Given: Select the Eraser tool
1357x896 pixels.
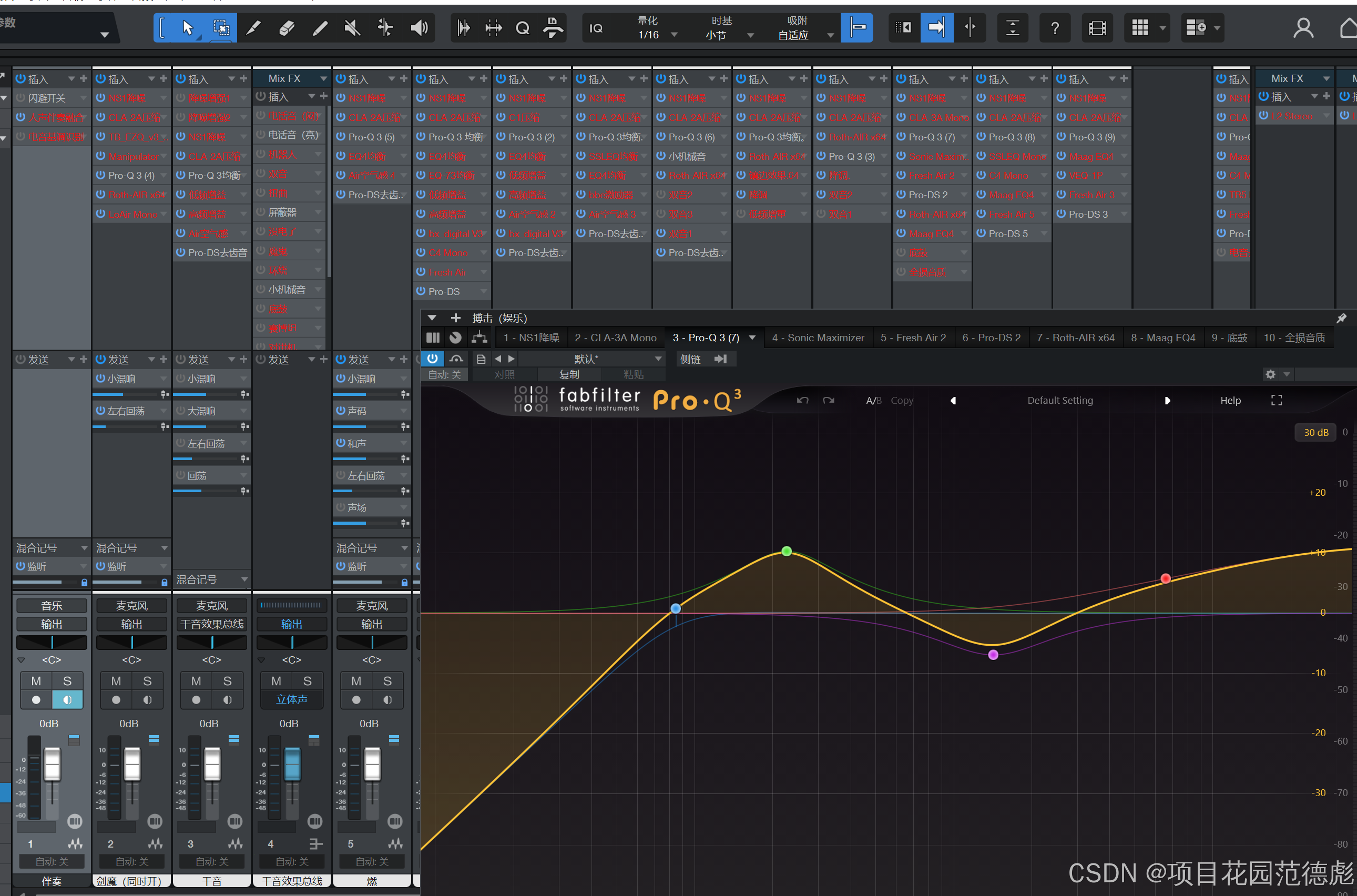Looking at the screenshot, I should point(287,27).
